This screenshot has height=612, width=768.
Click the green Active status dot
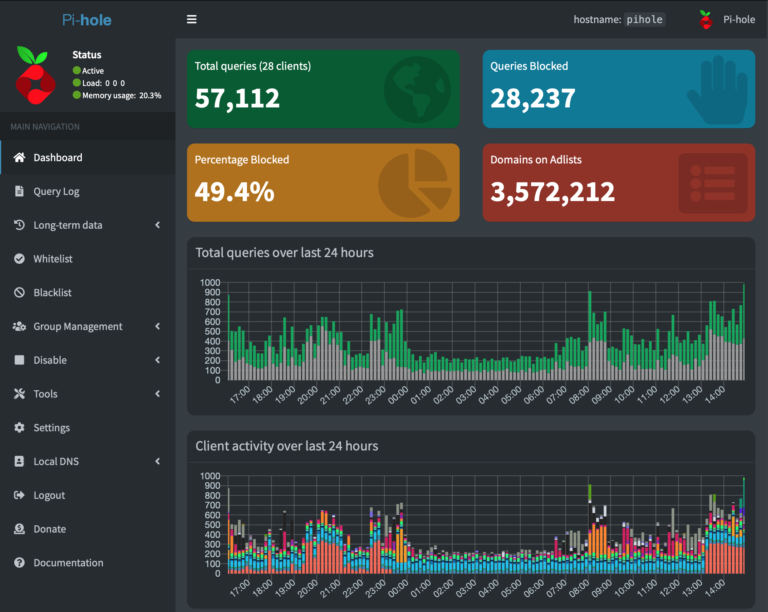(x=76, y=71)
